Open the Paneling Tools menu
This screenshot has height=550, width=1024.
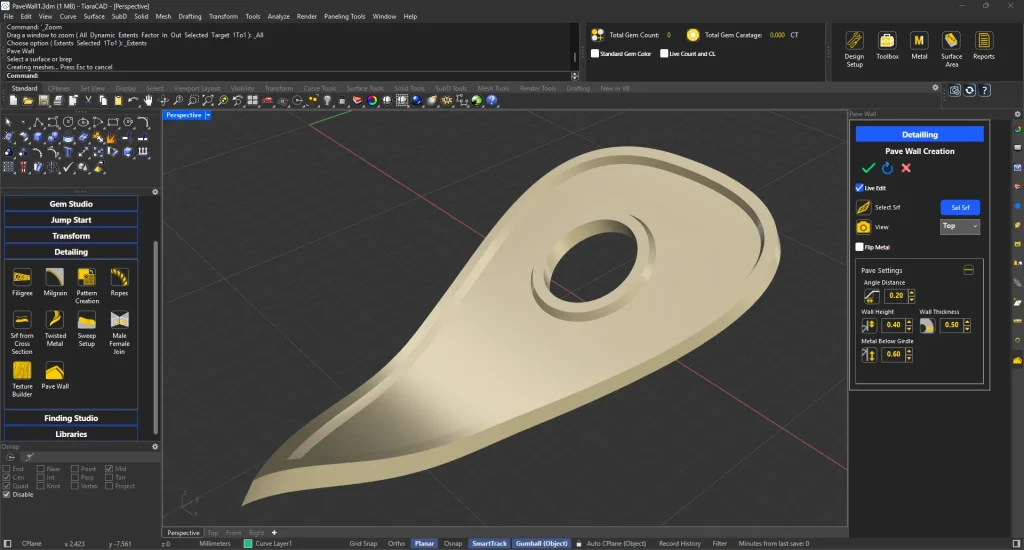343,17
